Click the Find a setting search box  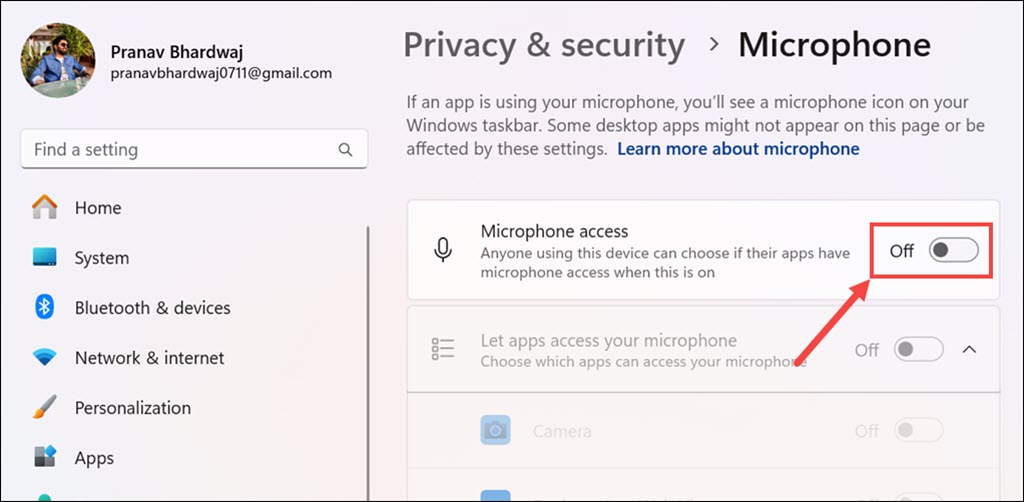tap(180, 150)
